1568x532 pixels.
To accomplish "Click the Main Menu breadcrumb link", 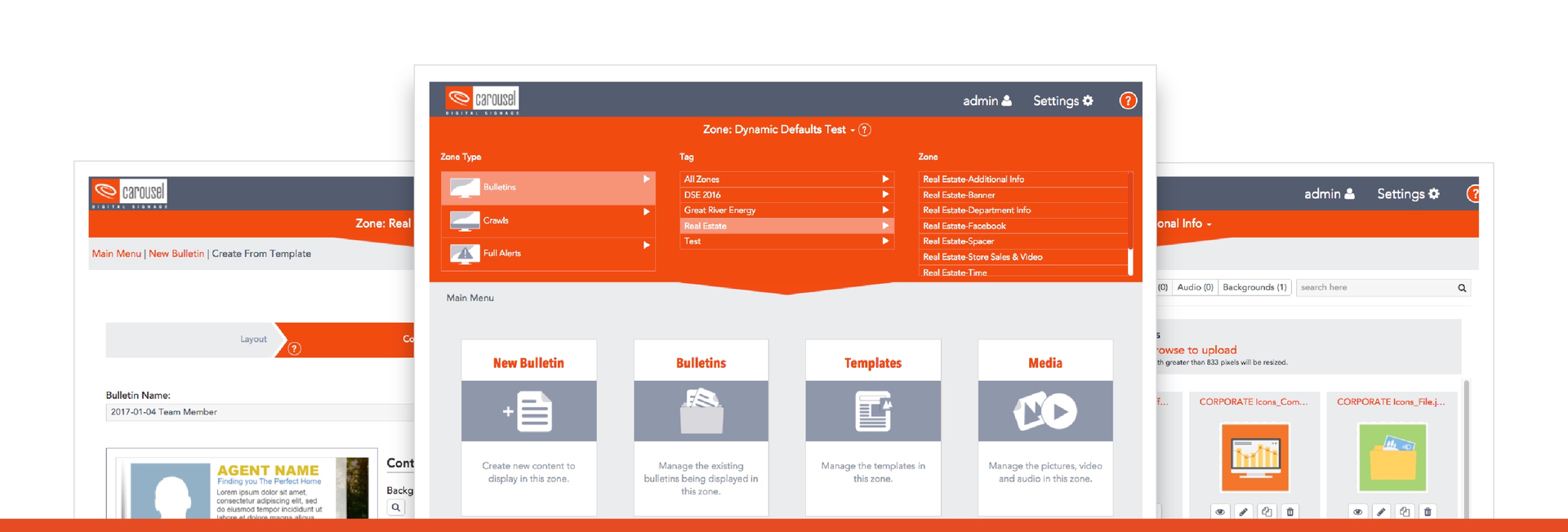I will pos(116,254).
